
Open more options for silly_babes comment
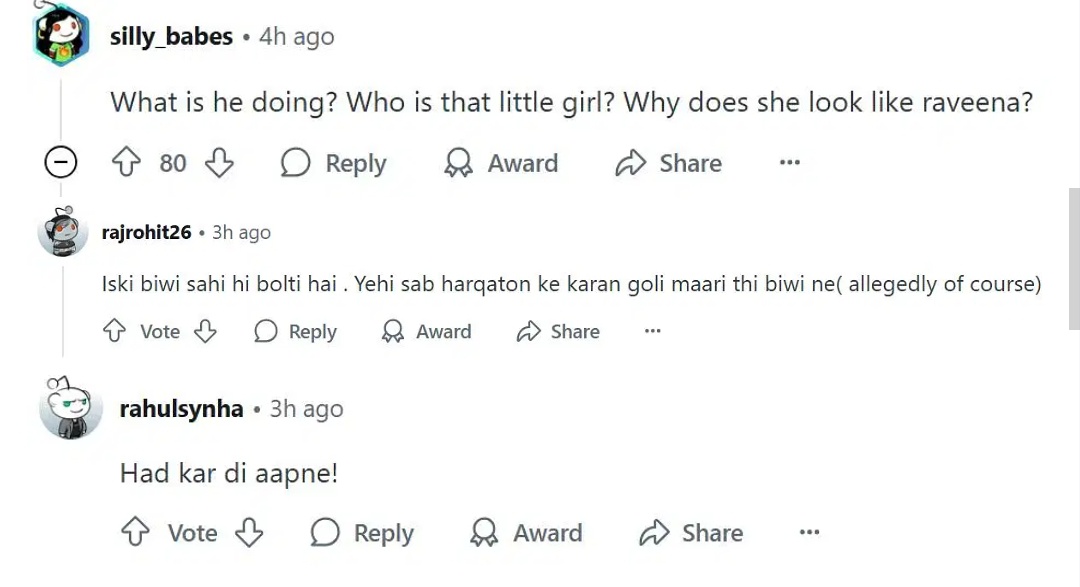(x=789, y=163)
